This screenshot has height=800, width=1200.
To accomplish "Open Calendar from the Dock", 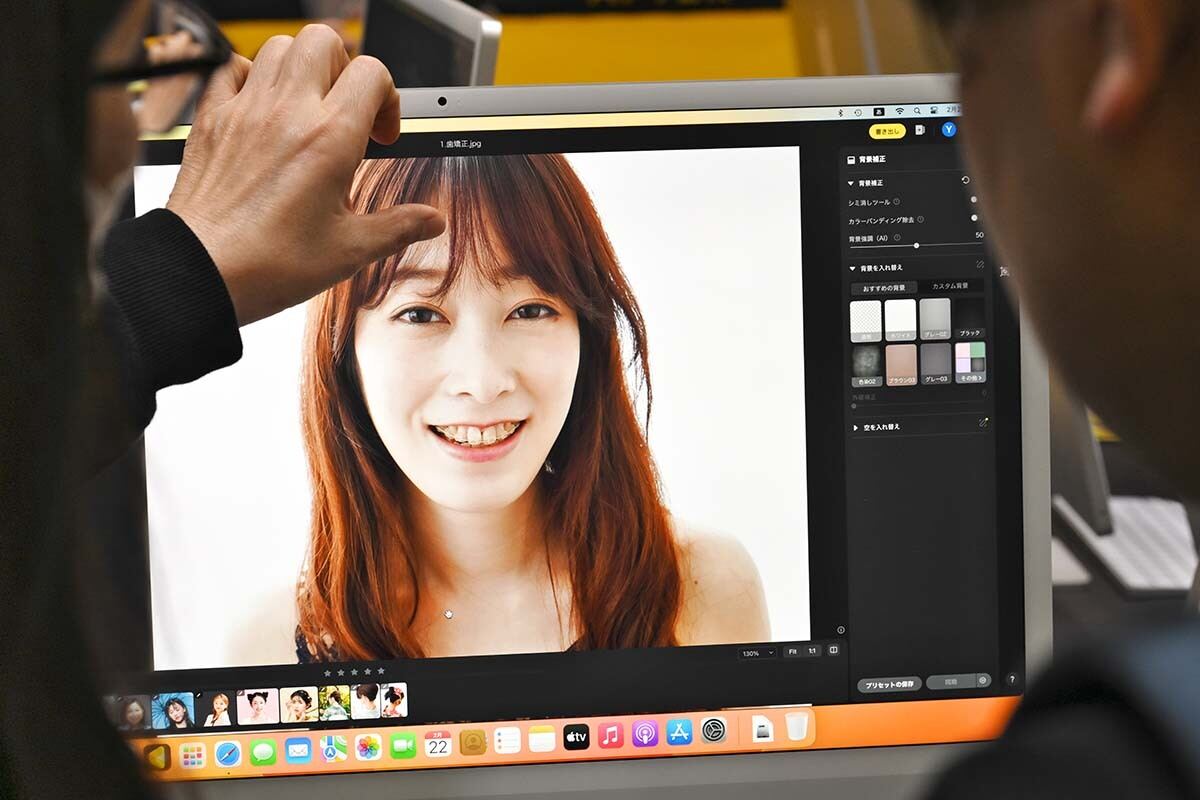I will pos(438,743).
